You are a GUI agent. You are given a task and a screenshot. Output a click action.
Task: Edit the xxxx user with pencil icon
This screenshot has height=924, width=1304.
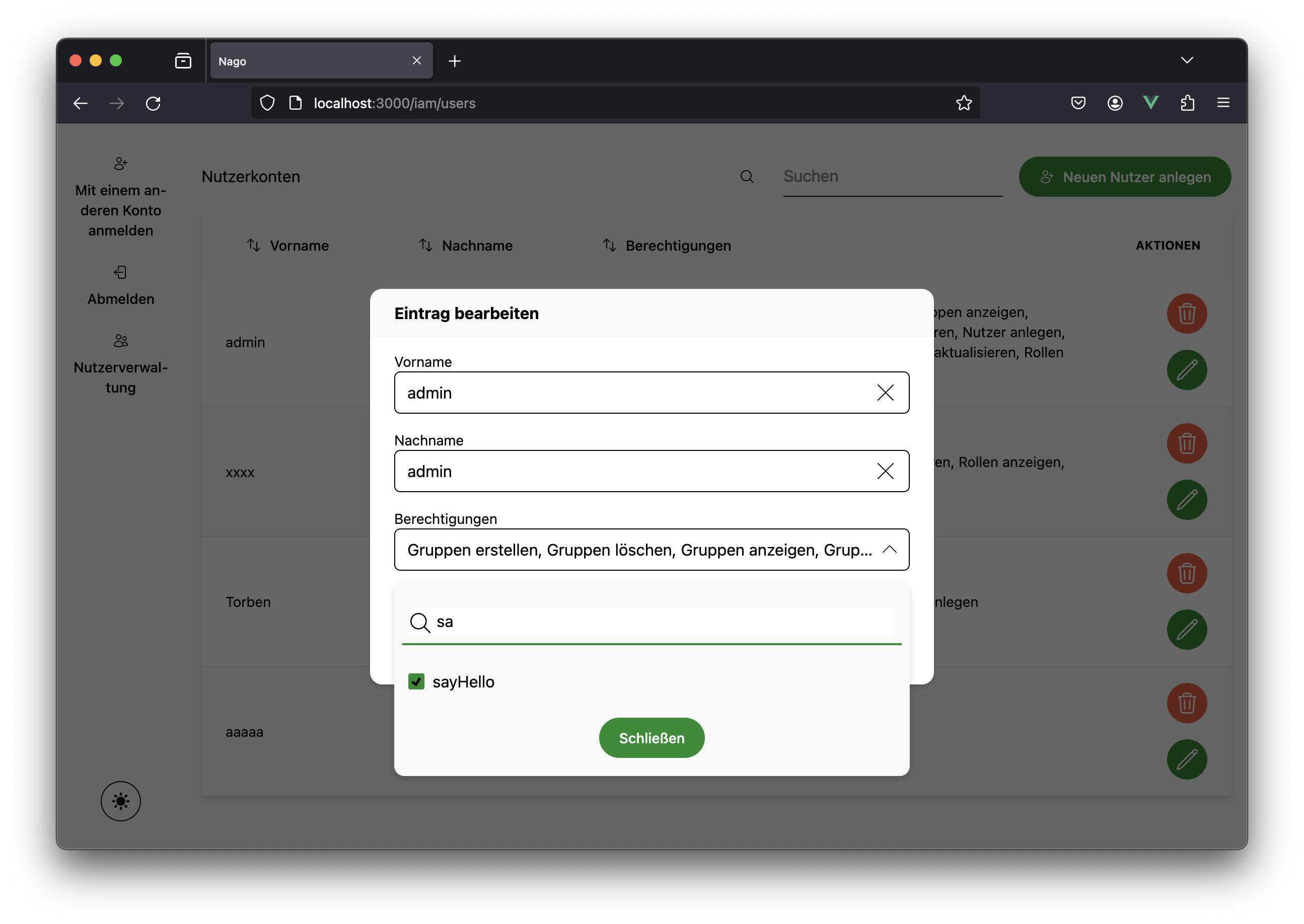point(1186,500)
